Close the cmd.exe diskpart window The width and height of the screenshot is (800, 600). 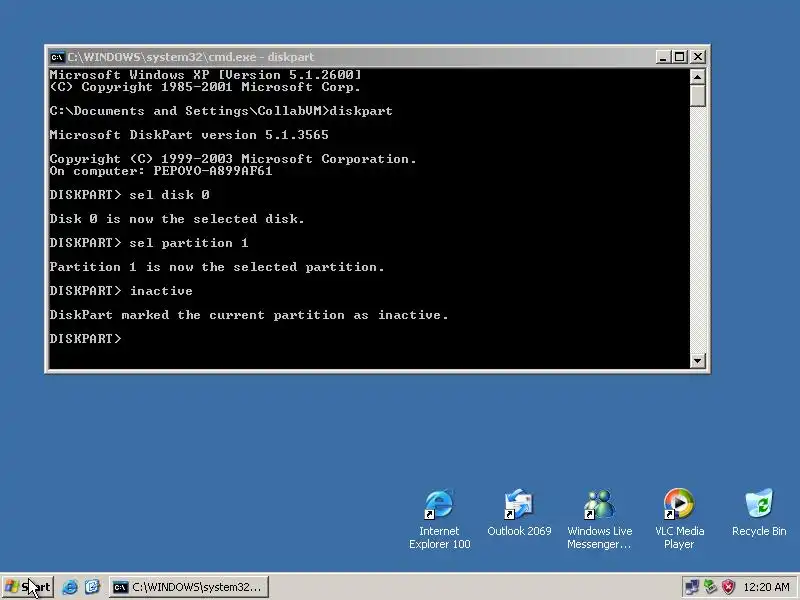(x=697, y=57)
